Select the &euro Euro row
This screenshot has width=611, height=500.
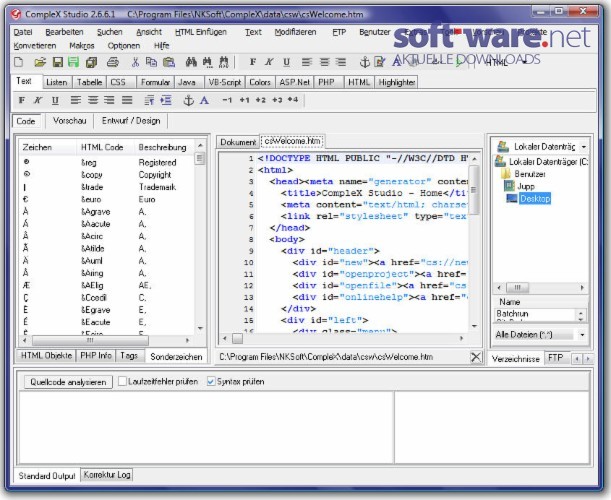tap(106, 199)
